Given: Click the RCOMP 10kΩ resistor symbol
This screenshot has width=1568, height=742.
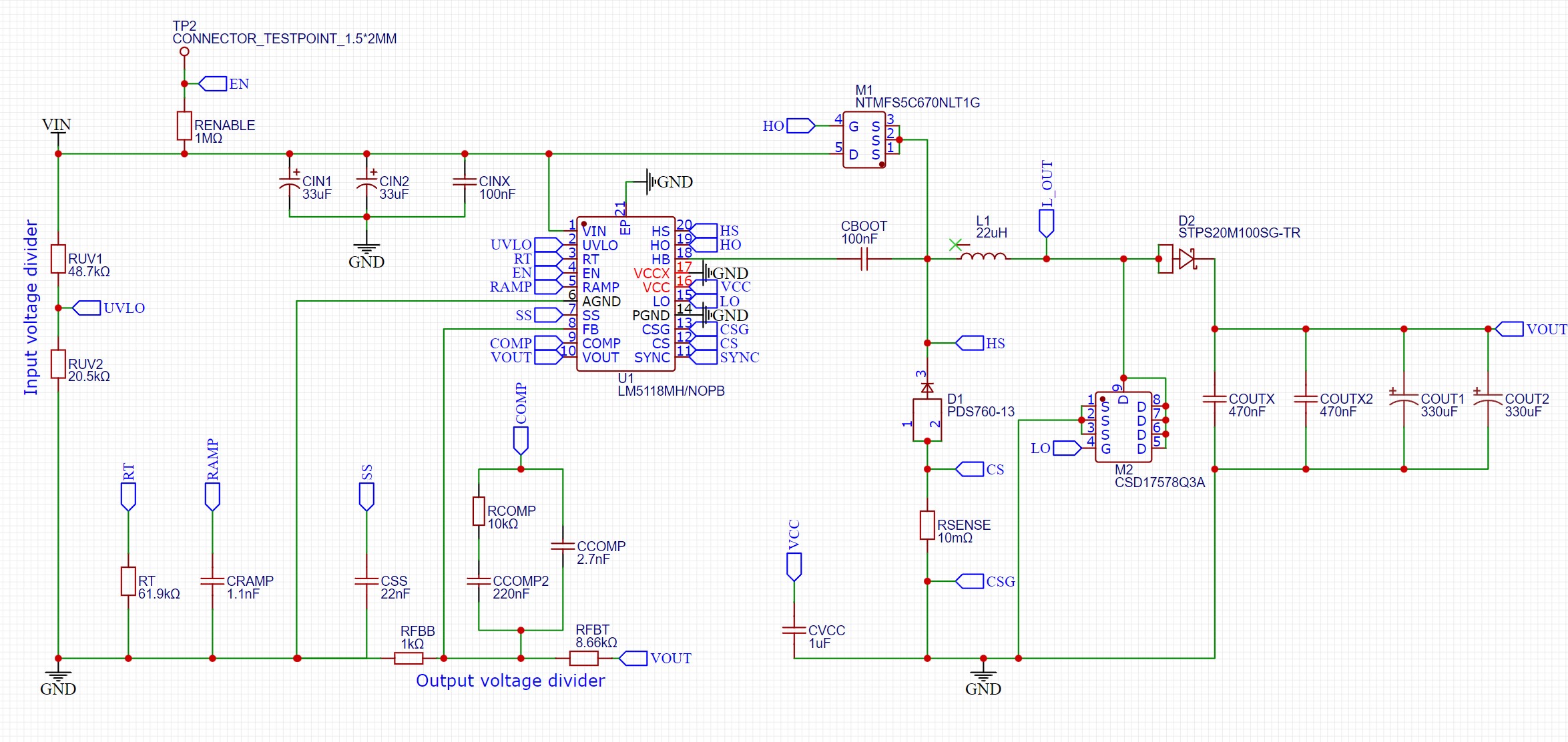Looking at the screenshot, I should (479, 511).
